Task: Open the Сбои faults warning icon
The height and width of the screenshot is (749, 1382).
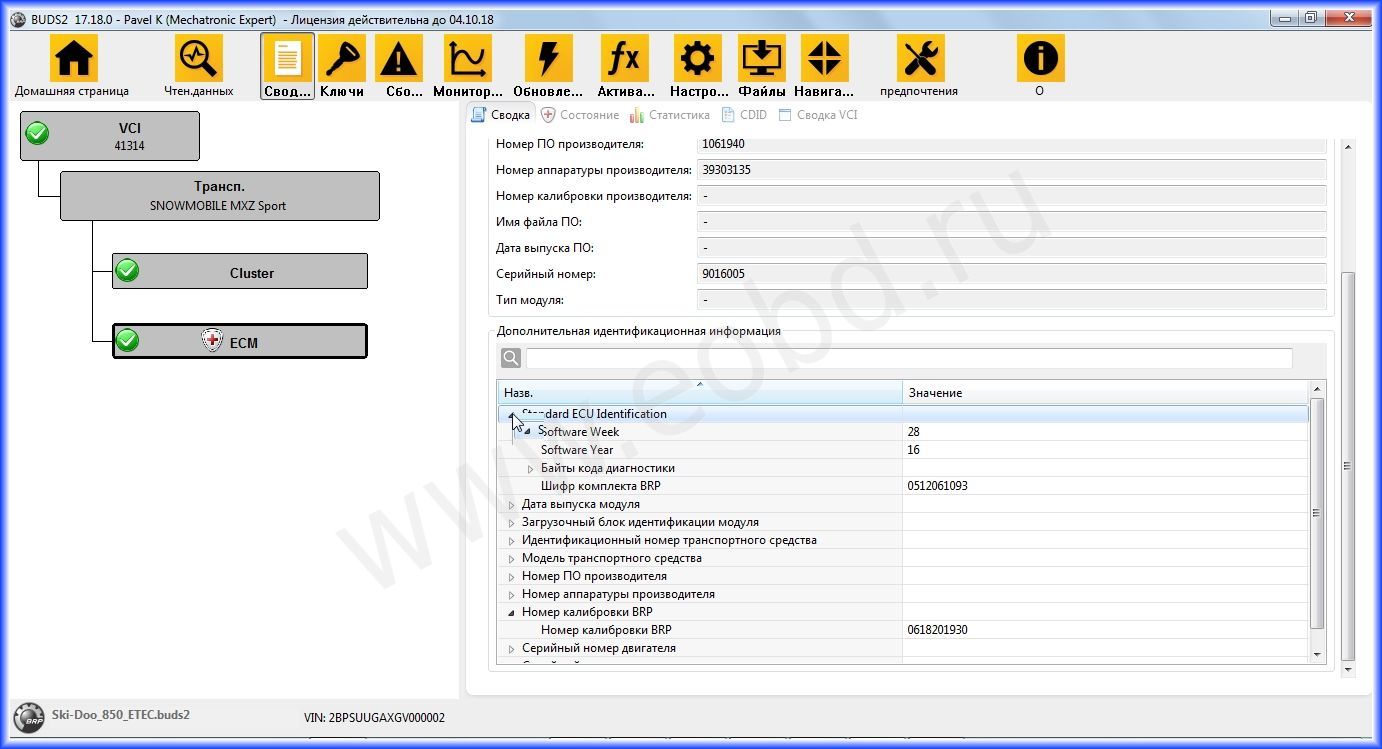Action: (x=399, y=58)
